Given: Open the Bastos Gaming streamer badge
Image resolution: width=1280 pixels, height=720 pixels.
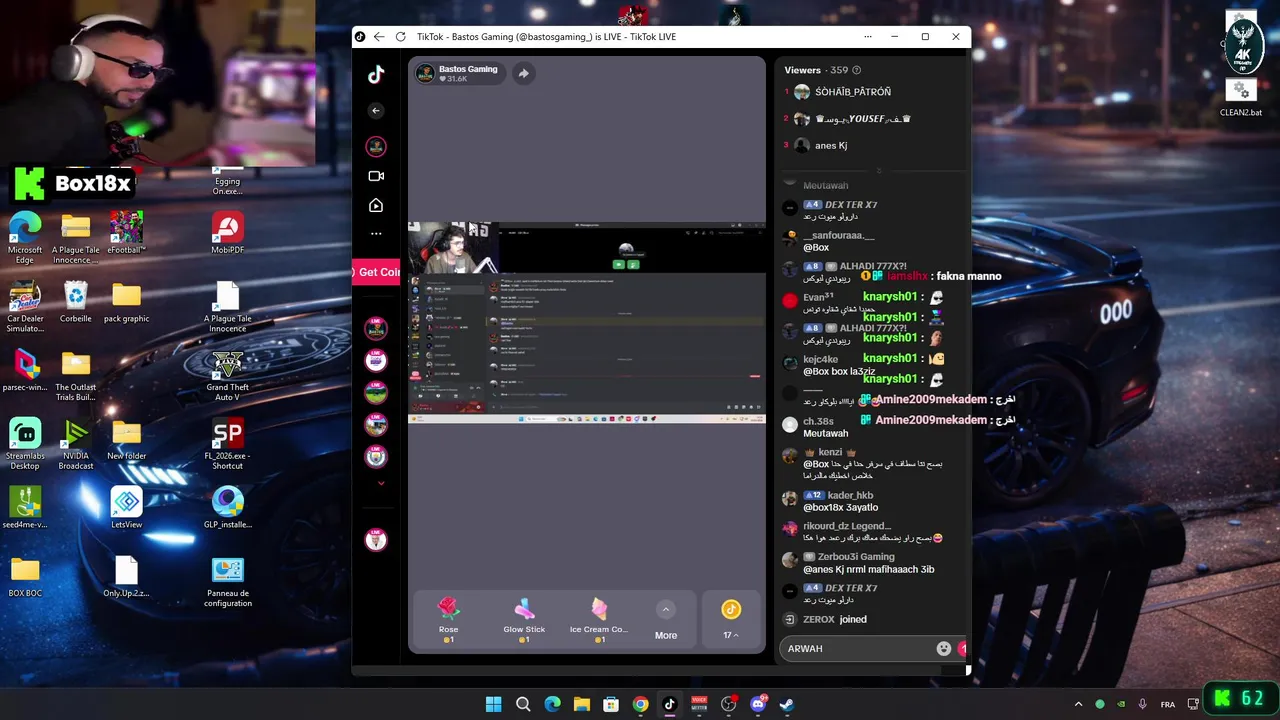Looking at the screenshot, I should pos(458,73).
